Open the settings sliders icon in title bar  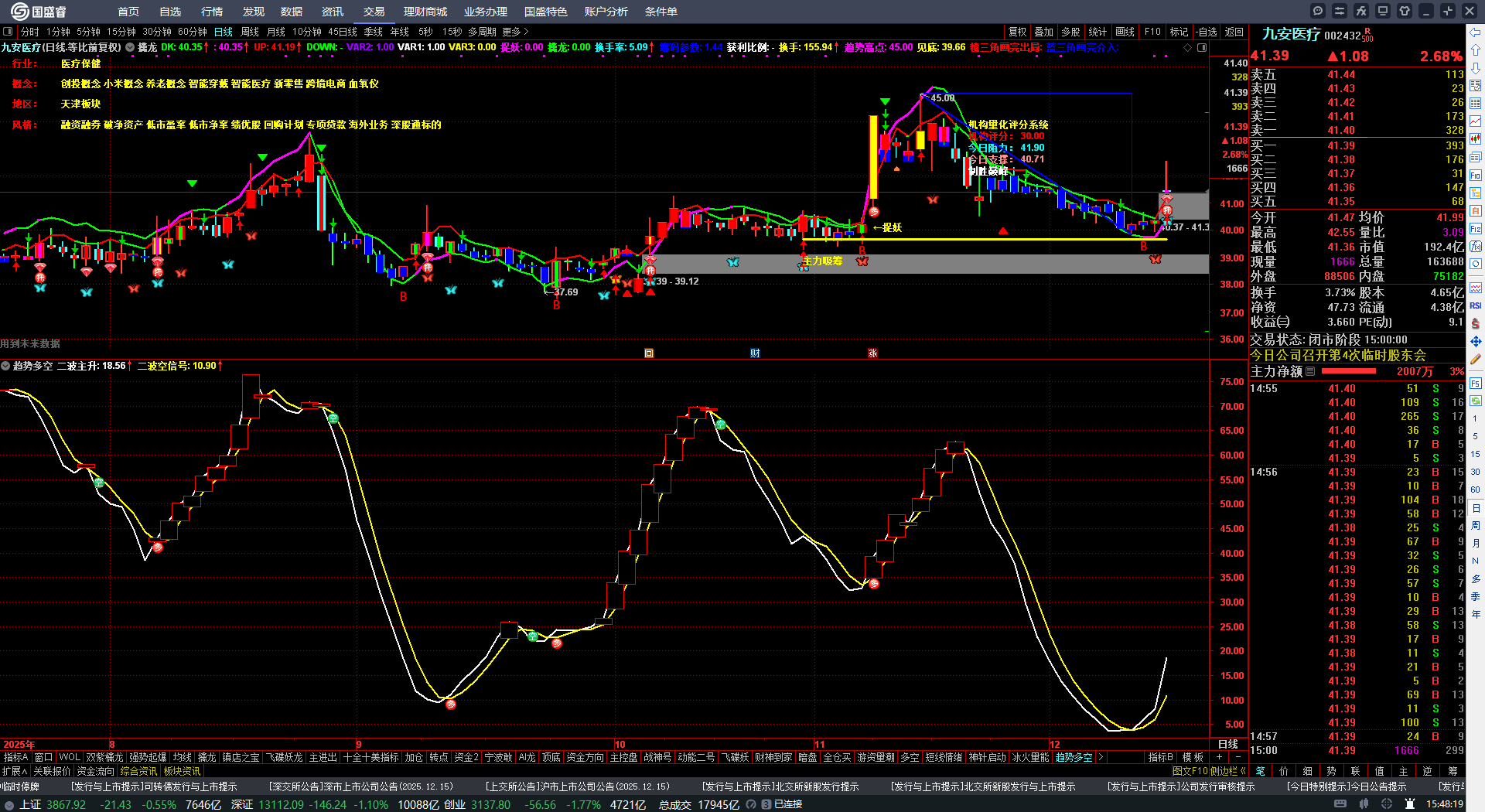pos(1340,11)
